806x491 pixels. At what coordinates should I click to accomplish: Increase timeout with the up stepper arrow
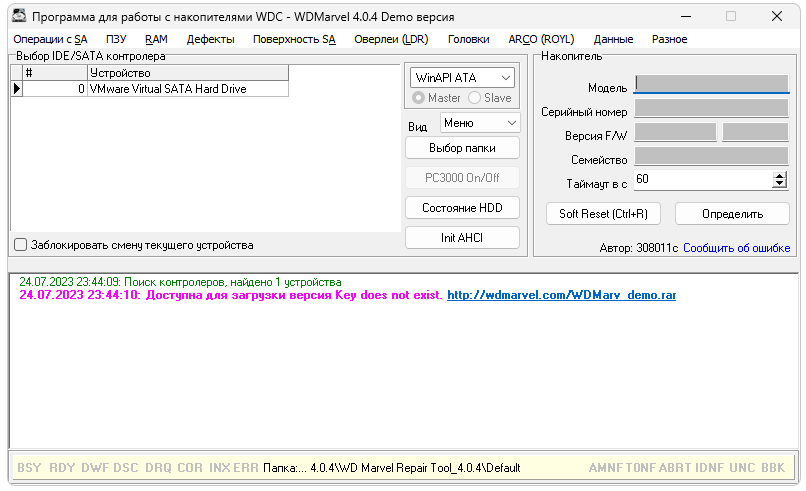click(779, 176)
